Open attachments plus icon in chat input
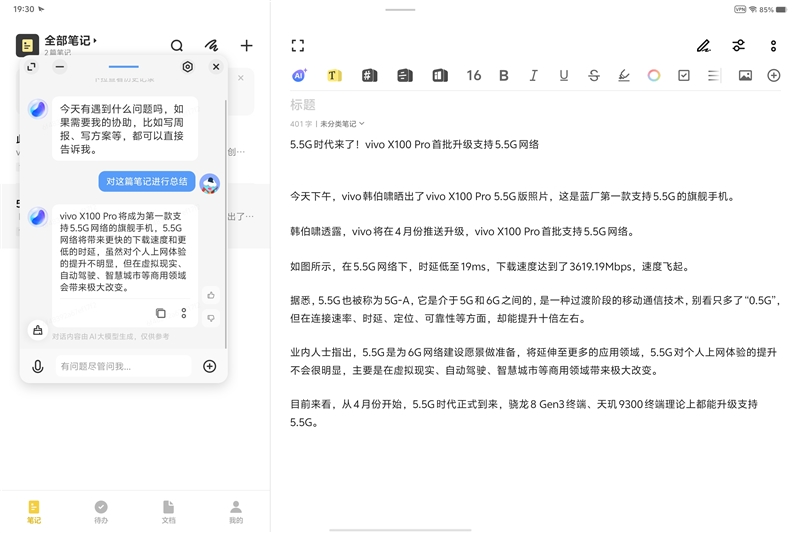The width and height of the screenshot is (800, 533). [x=210, y=366]
